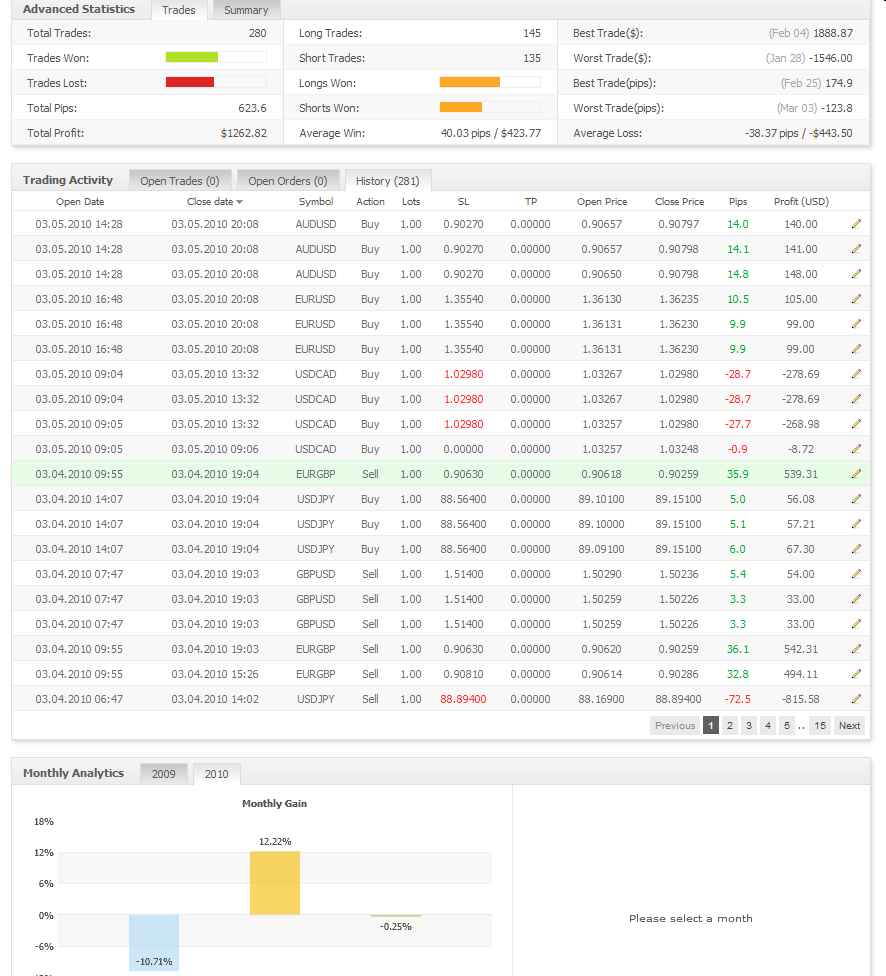Edit the first AUDUSD trade using its pencil icon

click(x=856, y=224)
